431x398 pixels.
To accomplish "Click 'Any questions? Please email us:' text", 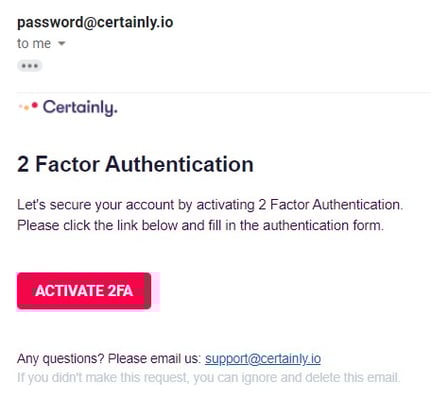I will tap(109, 359).
